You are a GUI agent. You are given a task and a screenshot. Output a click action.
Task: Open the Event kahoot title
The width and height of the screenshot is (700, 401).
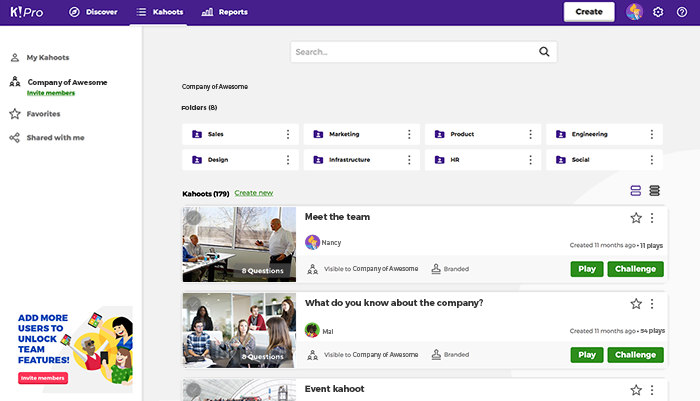(x=334, y=389)
